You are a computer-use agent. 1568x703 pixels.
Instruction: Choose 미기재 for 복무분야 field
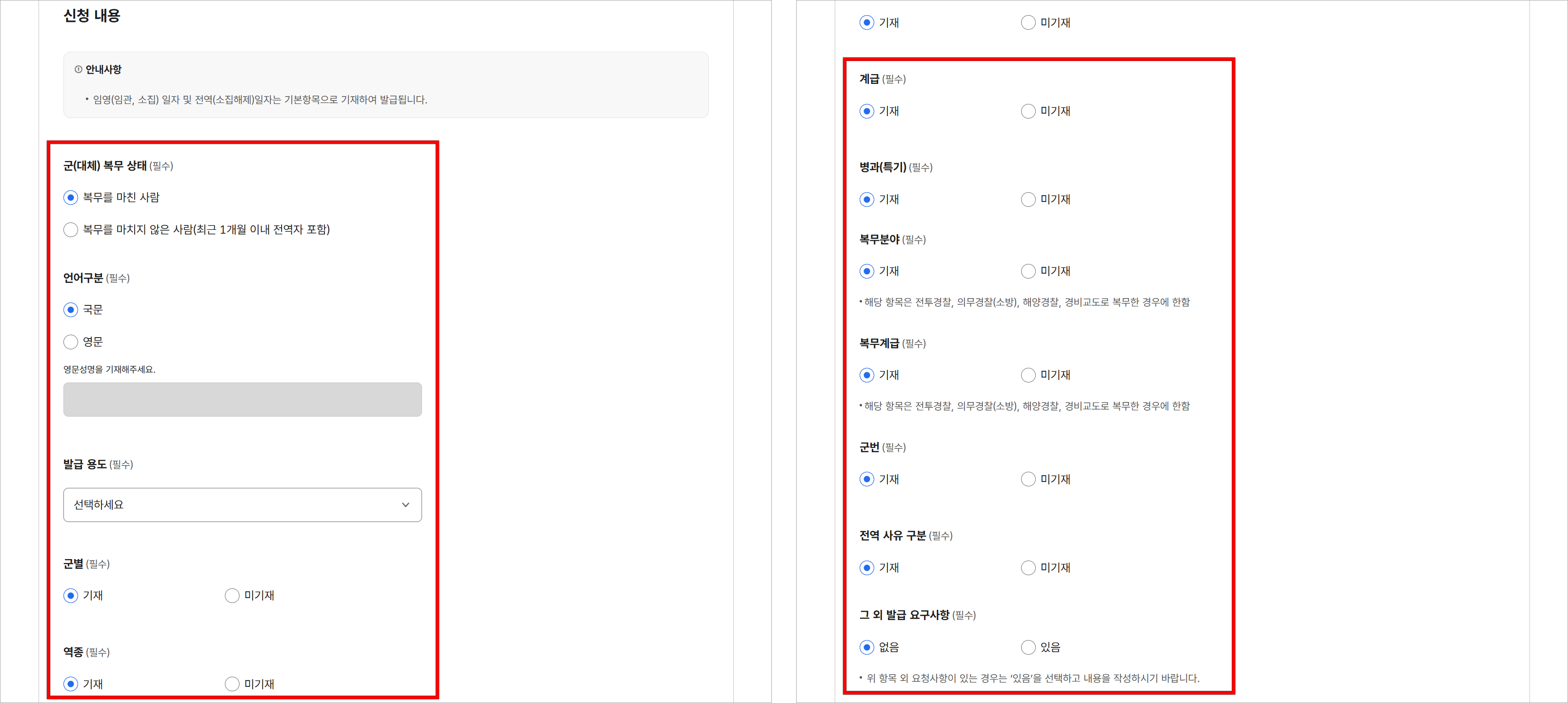(x=1028, y=271)
